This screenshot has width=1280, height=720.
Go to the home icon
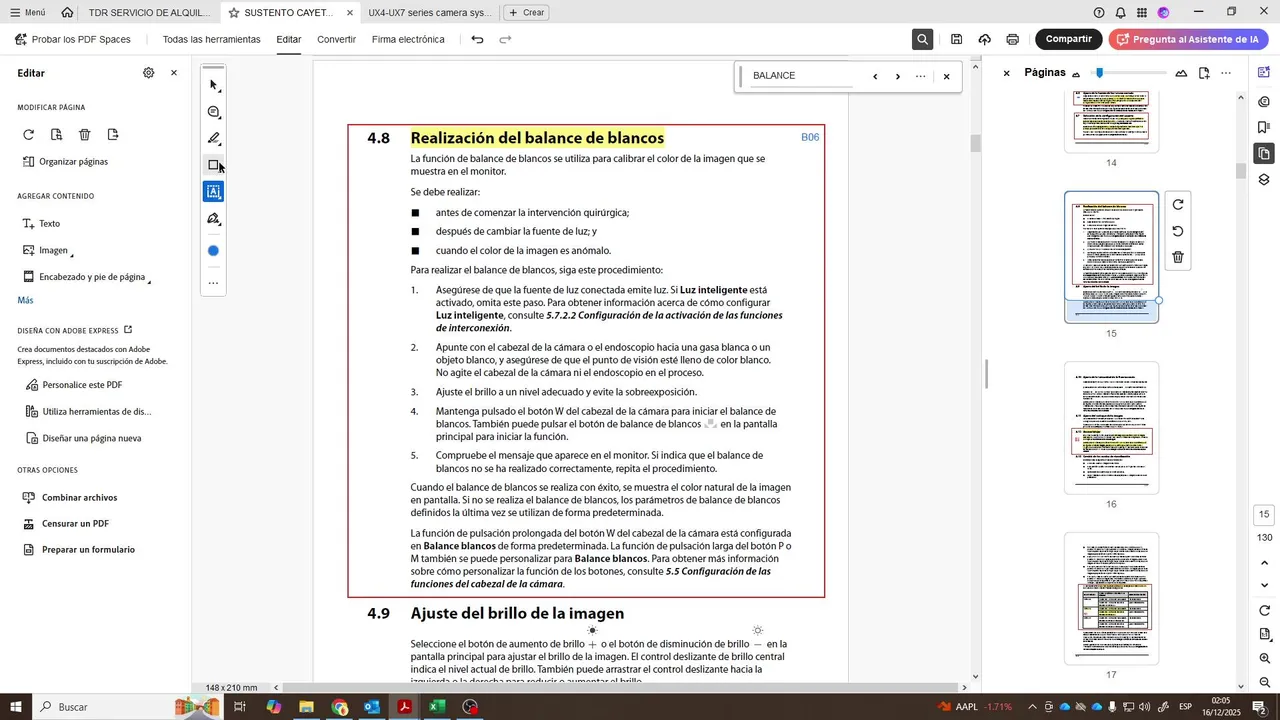(x=67, y=13)
